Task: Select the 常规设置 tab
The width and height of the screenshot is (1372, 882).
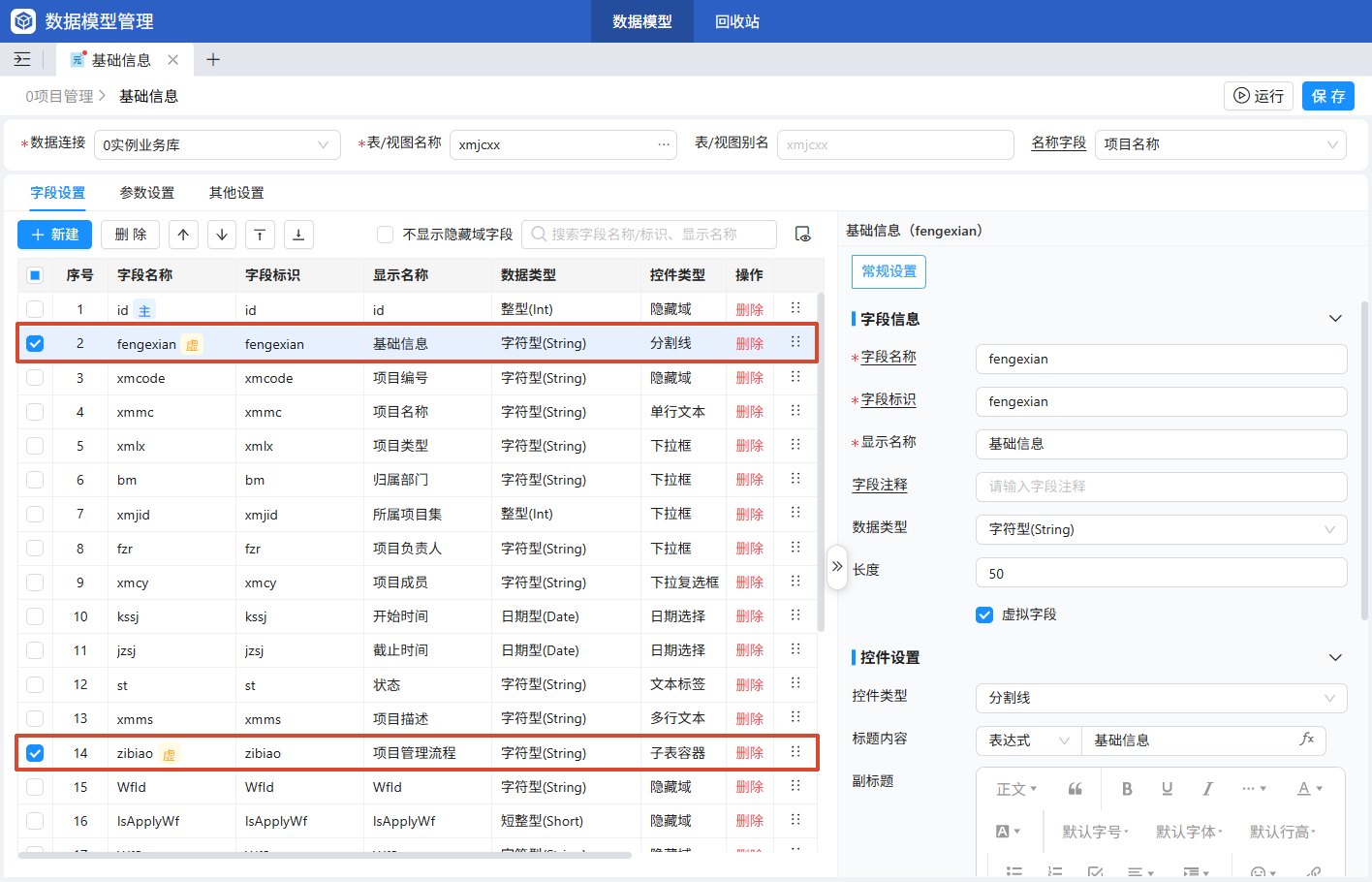Action: [x=889, y=271]
